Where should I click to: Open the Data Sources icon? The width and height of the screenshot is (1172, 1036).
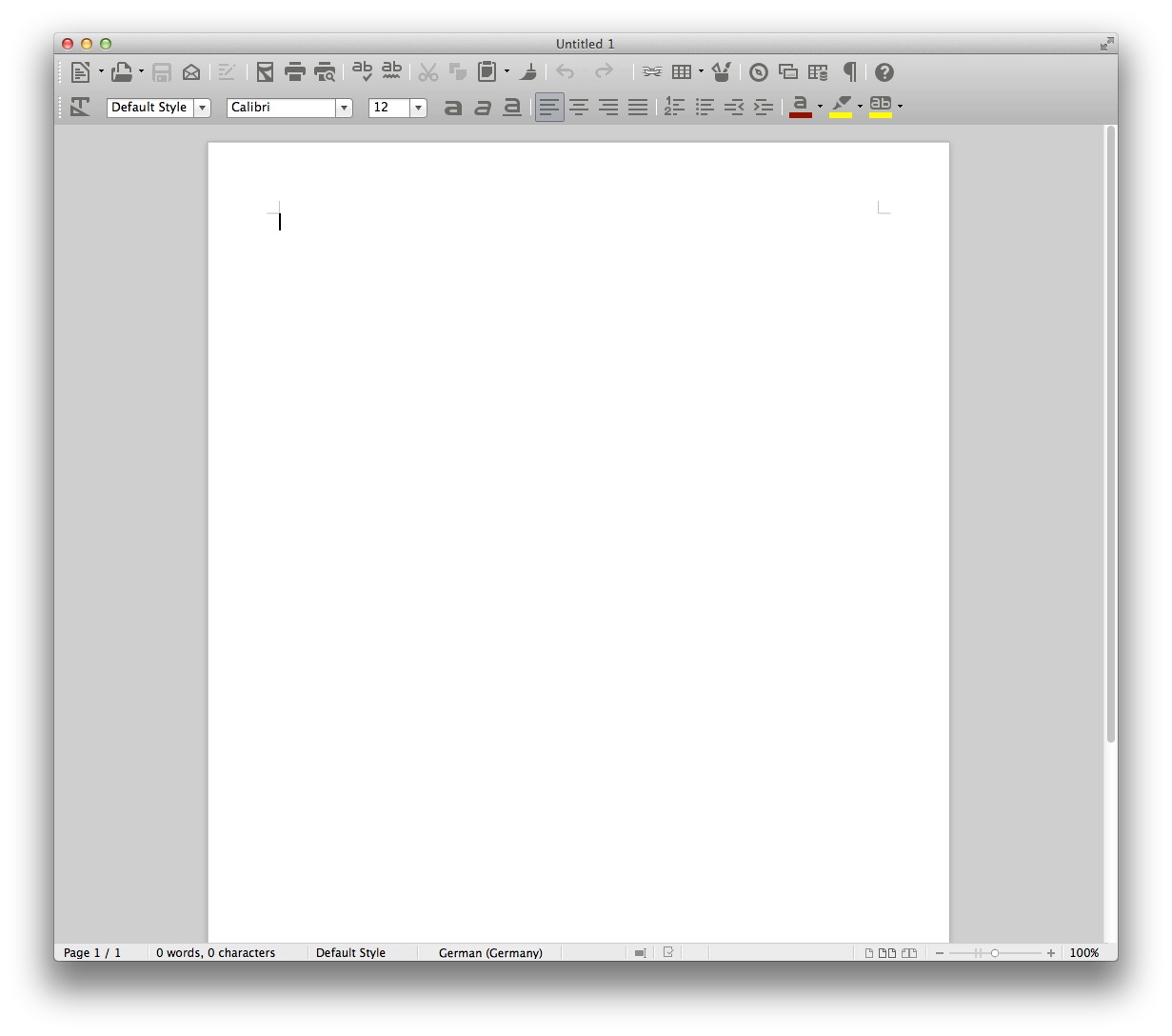click(818, 72)
